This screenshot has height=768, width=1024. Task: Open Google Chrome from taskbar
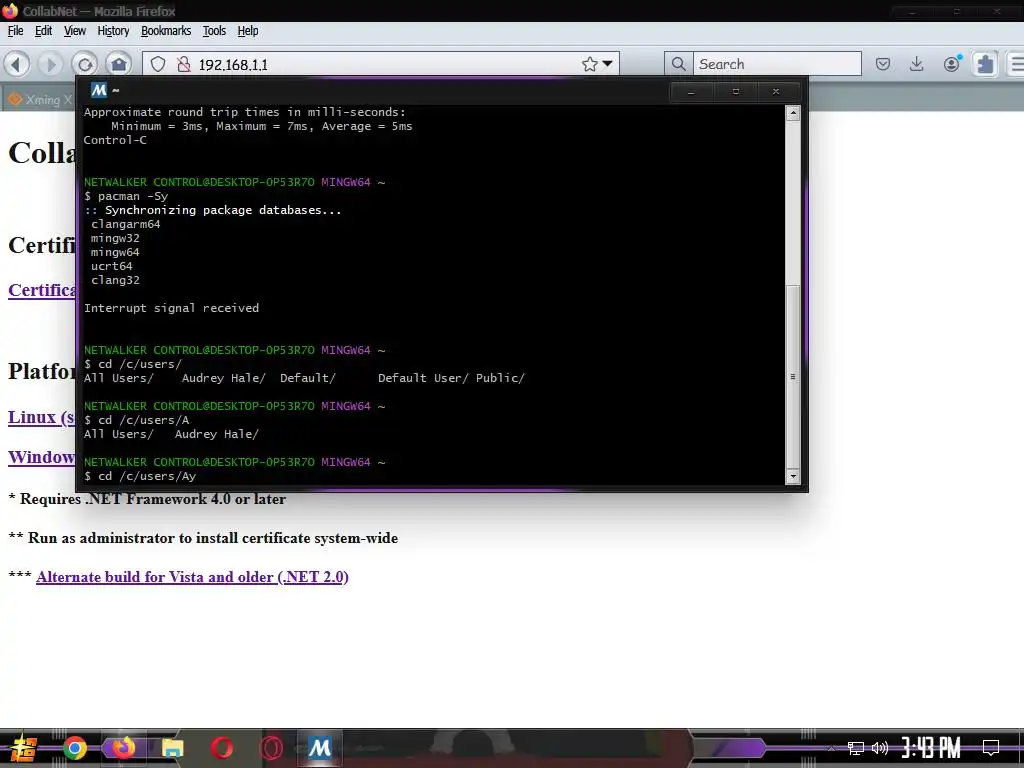[75, 748]
